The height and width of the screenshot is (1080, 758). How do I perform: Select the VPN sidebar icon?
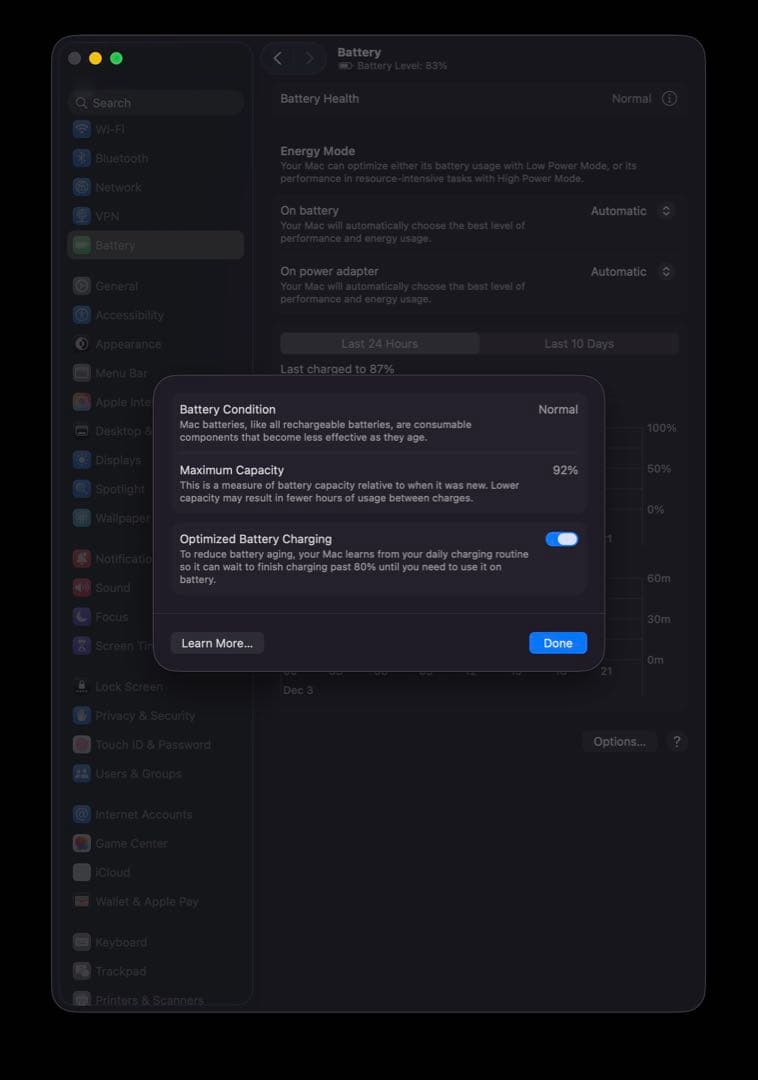coord(82,216)
